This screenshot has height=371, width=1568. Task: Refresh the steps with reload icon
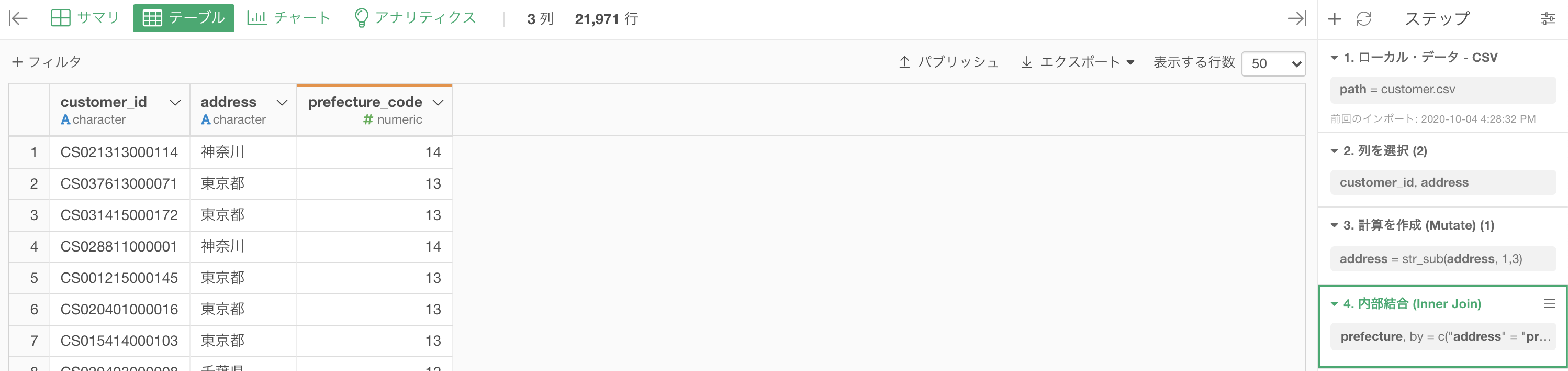coord(1364,19)
